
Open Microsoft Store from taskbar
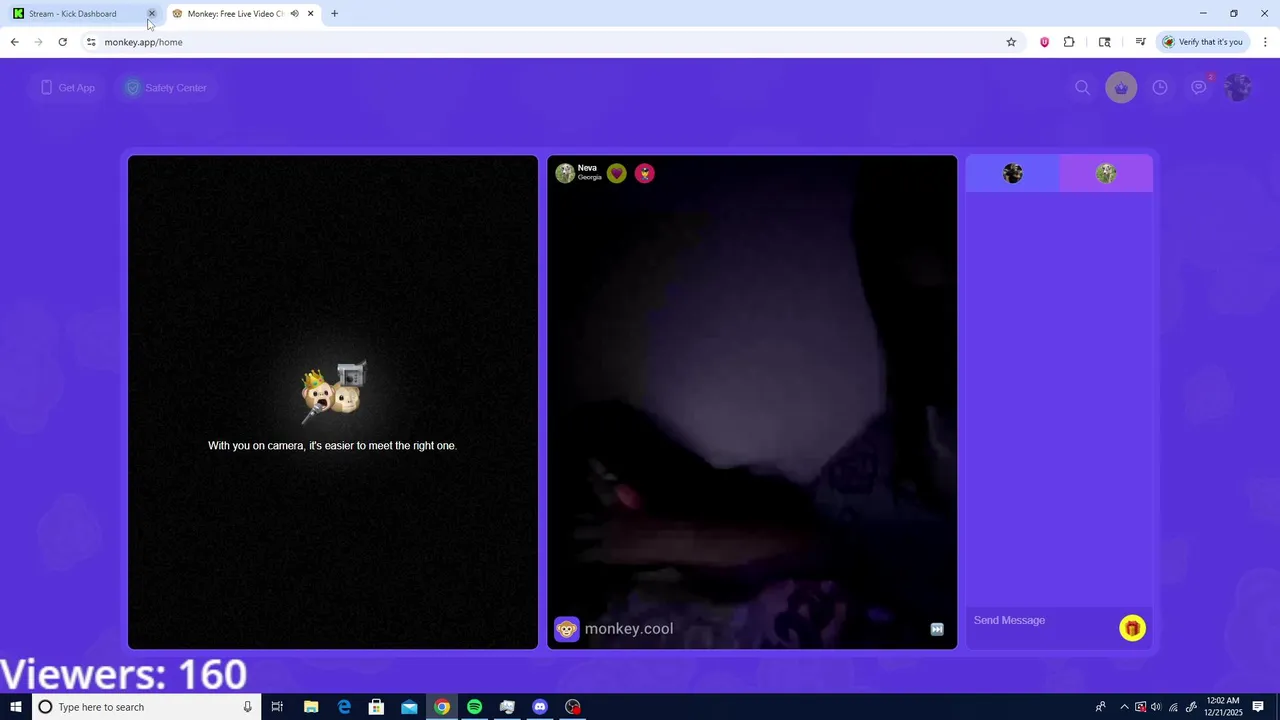pyautogui.click(x=377, y=707)
